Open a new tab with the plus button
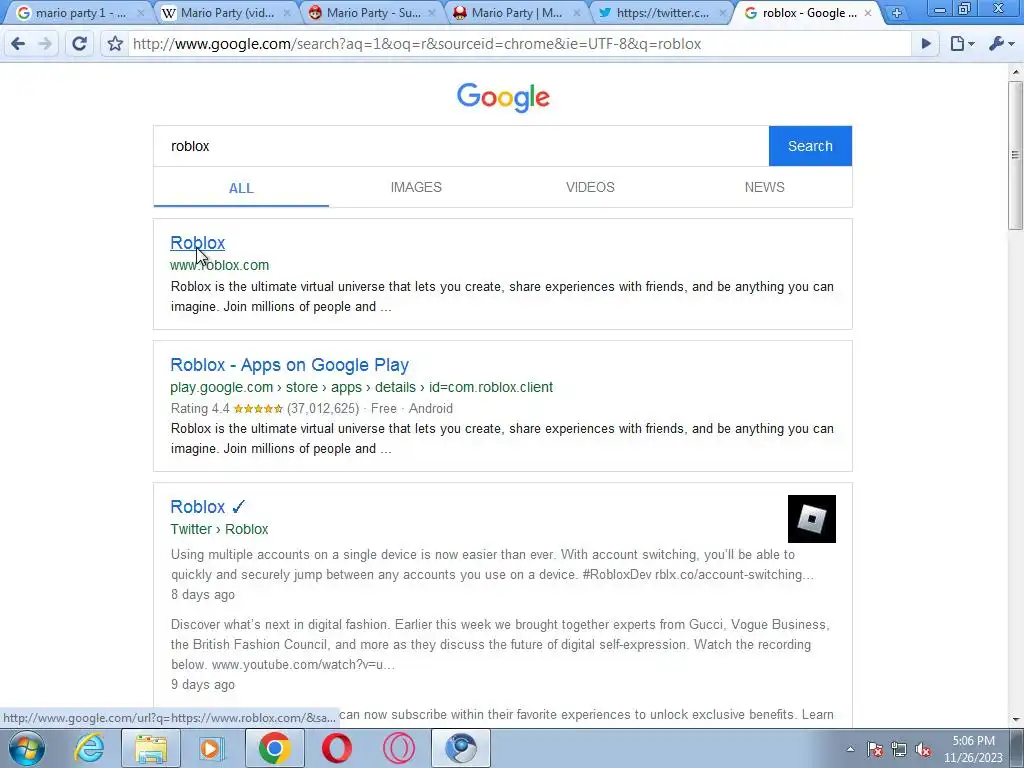 click(x=897, y=12)
